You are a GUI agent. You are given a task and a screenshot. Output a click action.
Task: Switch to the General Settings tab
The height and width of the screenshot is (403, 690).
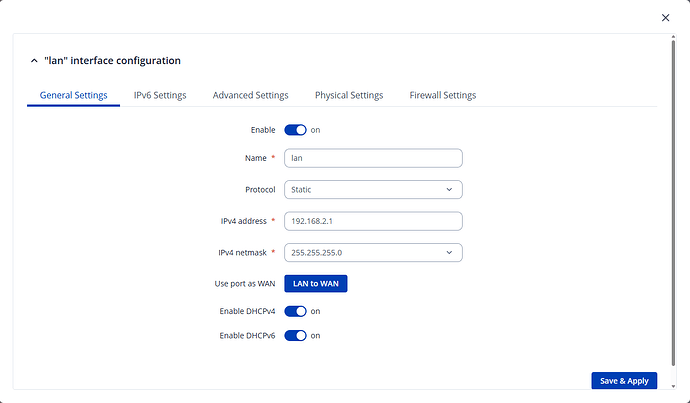pyautogui.click(x=73, y=96)
